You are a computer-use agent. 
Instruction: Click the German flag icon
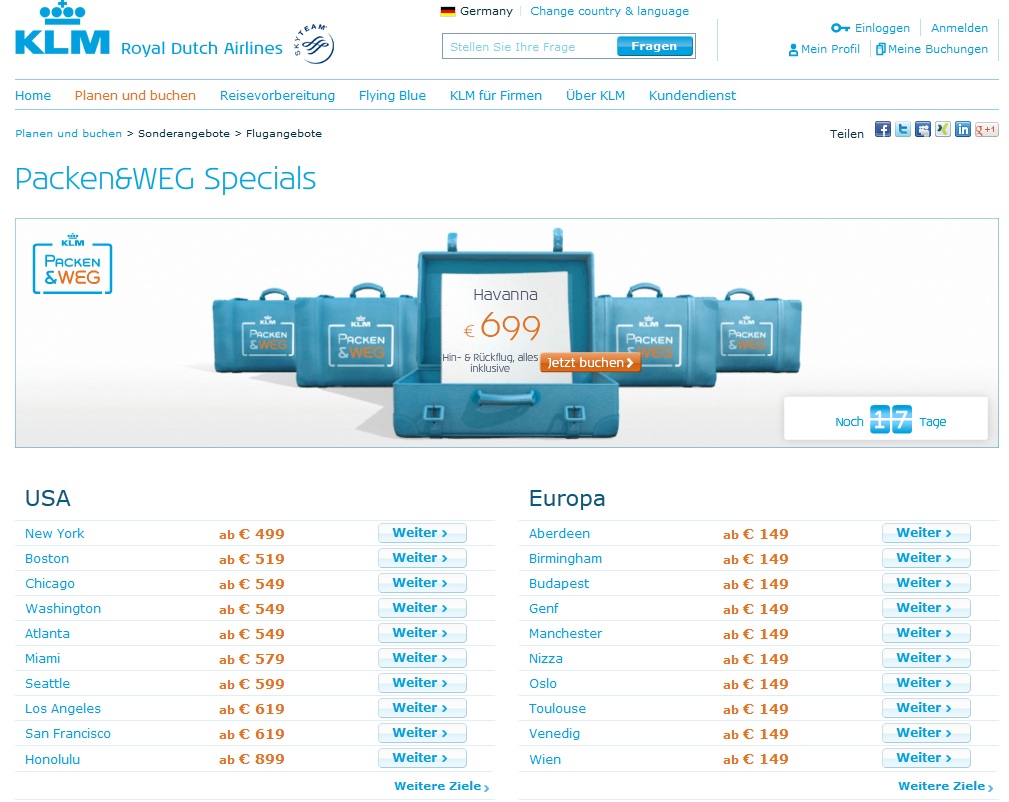tap(448, 11)
